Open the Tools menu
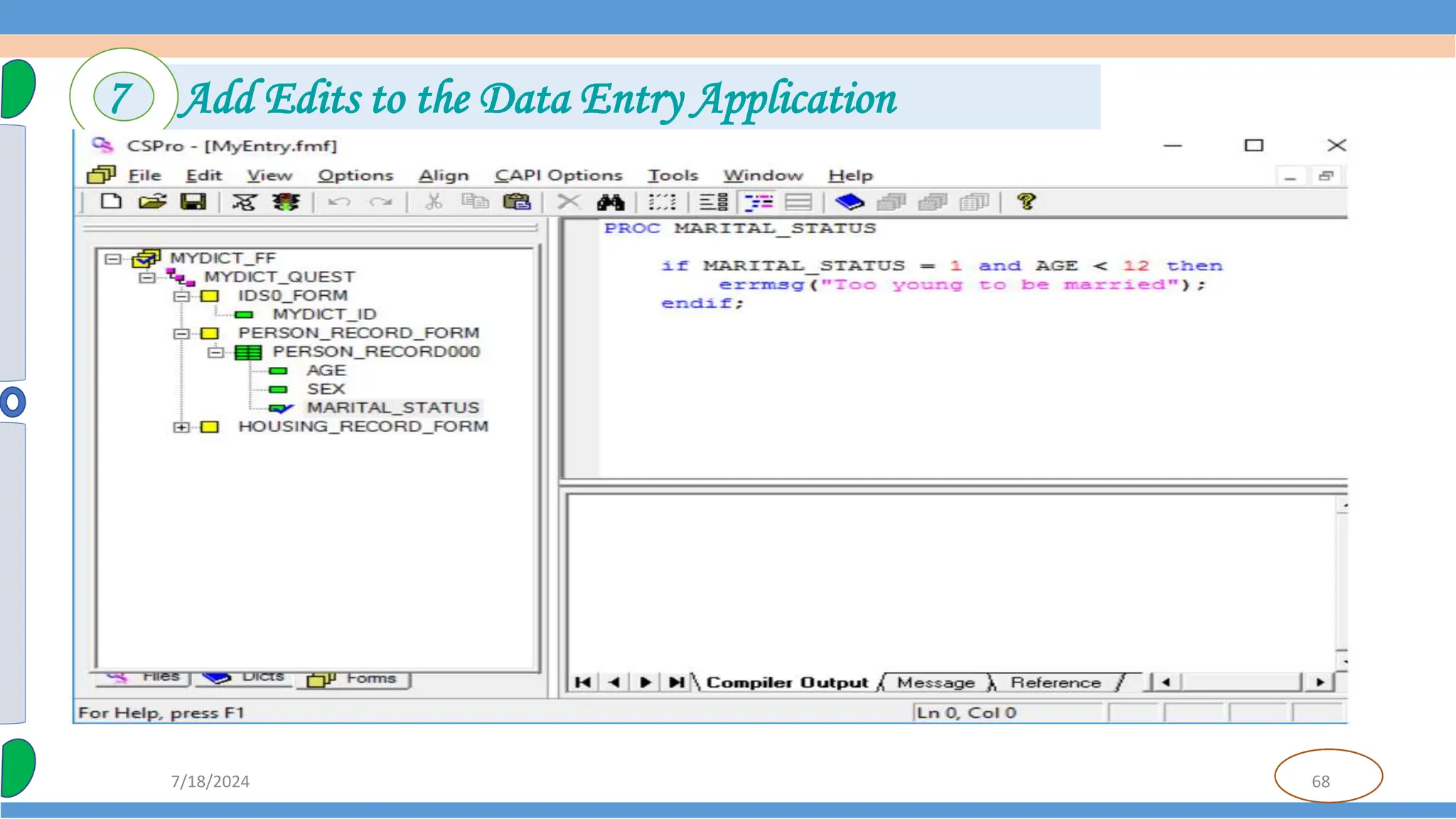 click(x=673, y=175)
